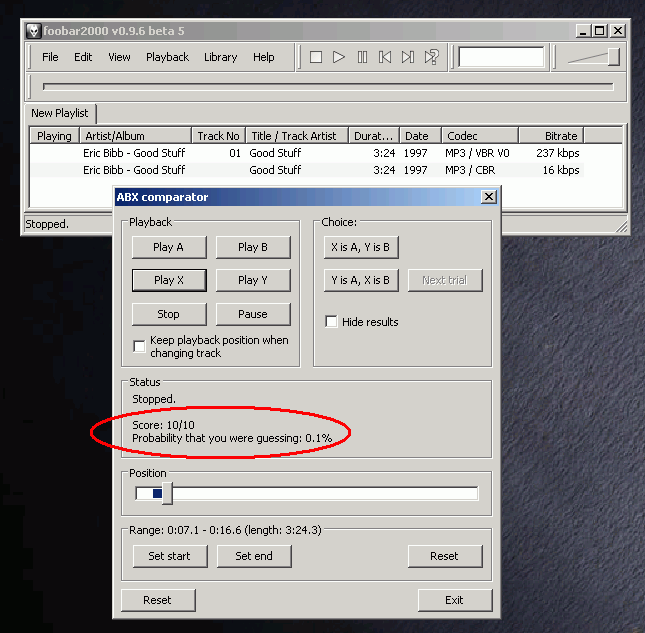Screen dimensions: 645x633
Task: Open the File menu
Action: 50,57
